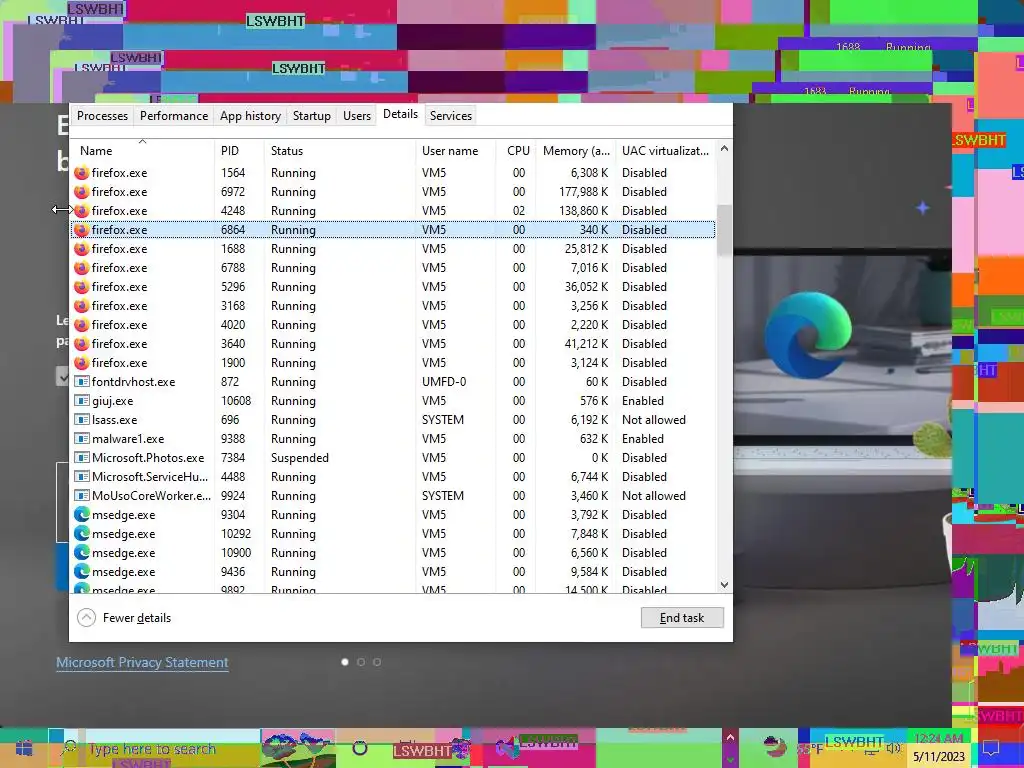Open the Microsoft Privacy Statement link

pos(142,662)
